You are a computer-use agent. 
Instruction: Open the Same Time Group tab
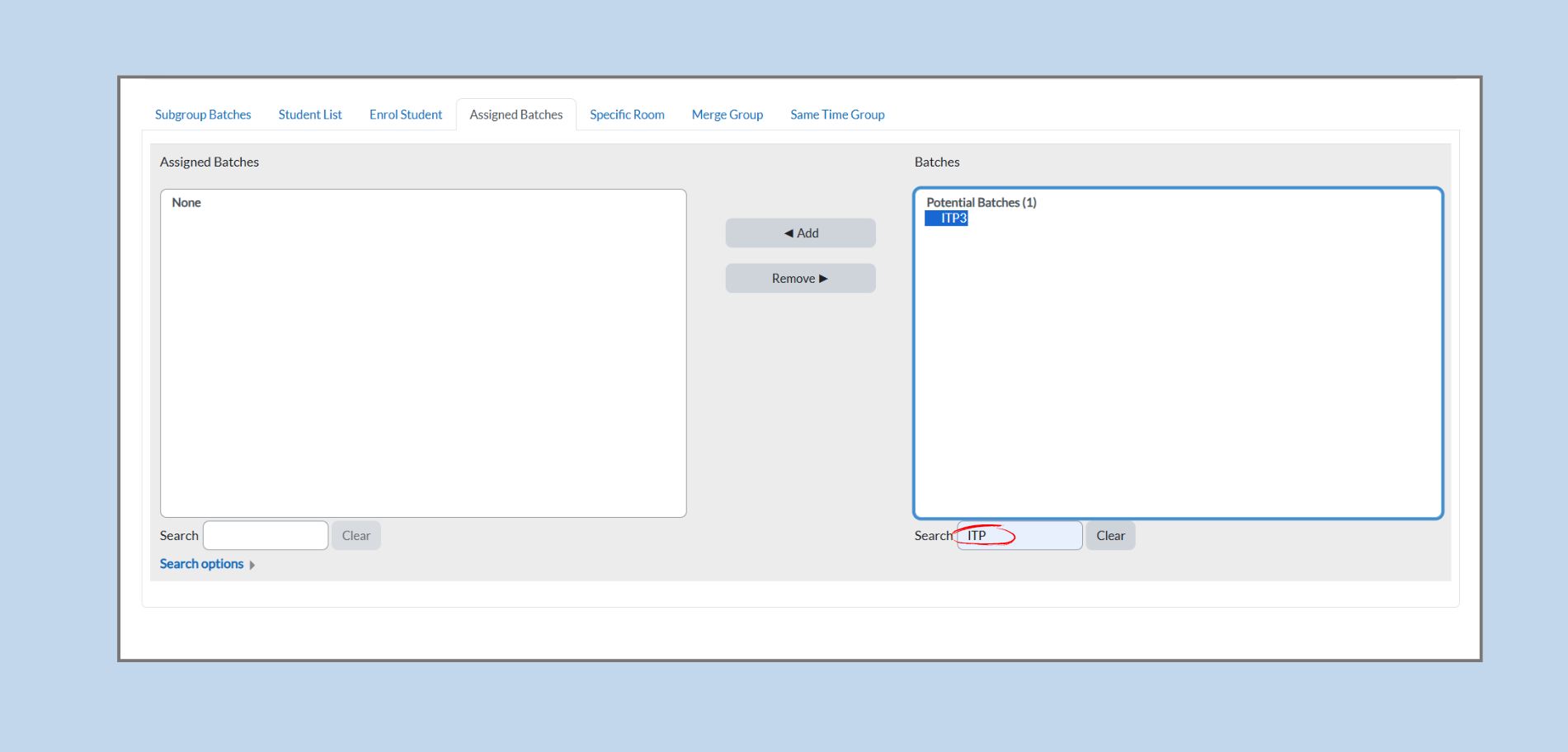click(837, 115)
